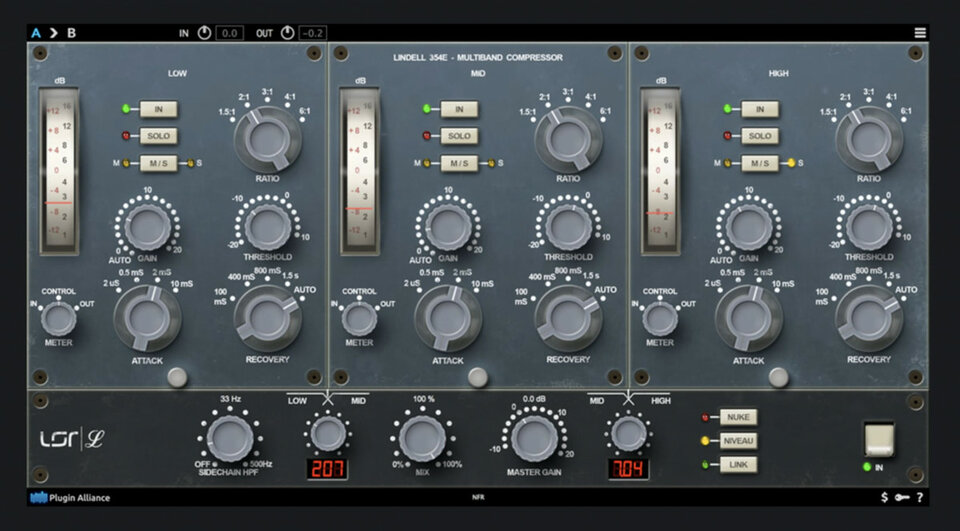The image size is (960, 531).
Task: Flip the main IN power switch
Action: click(x=879, y=439)
